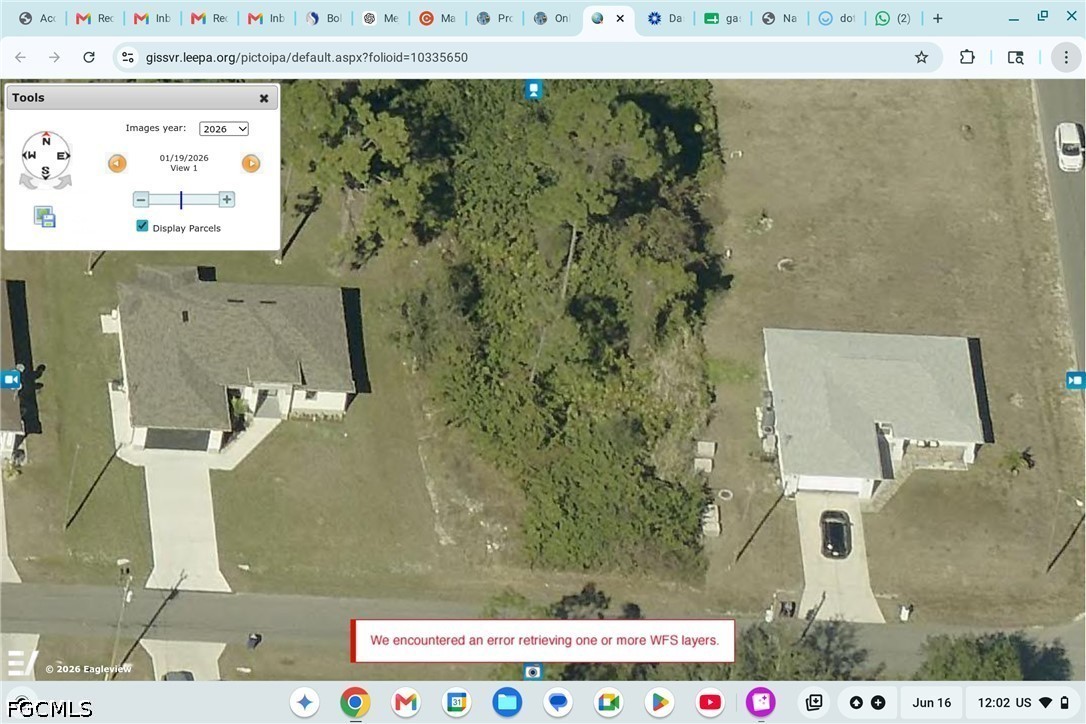Switch to the Ma tab
Screen dimensions: 1086x724
tap(438, 19)
